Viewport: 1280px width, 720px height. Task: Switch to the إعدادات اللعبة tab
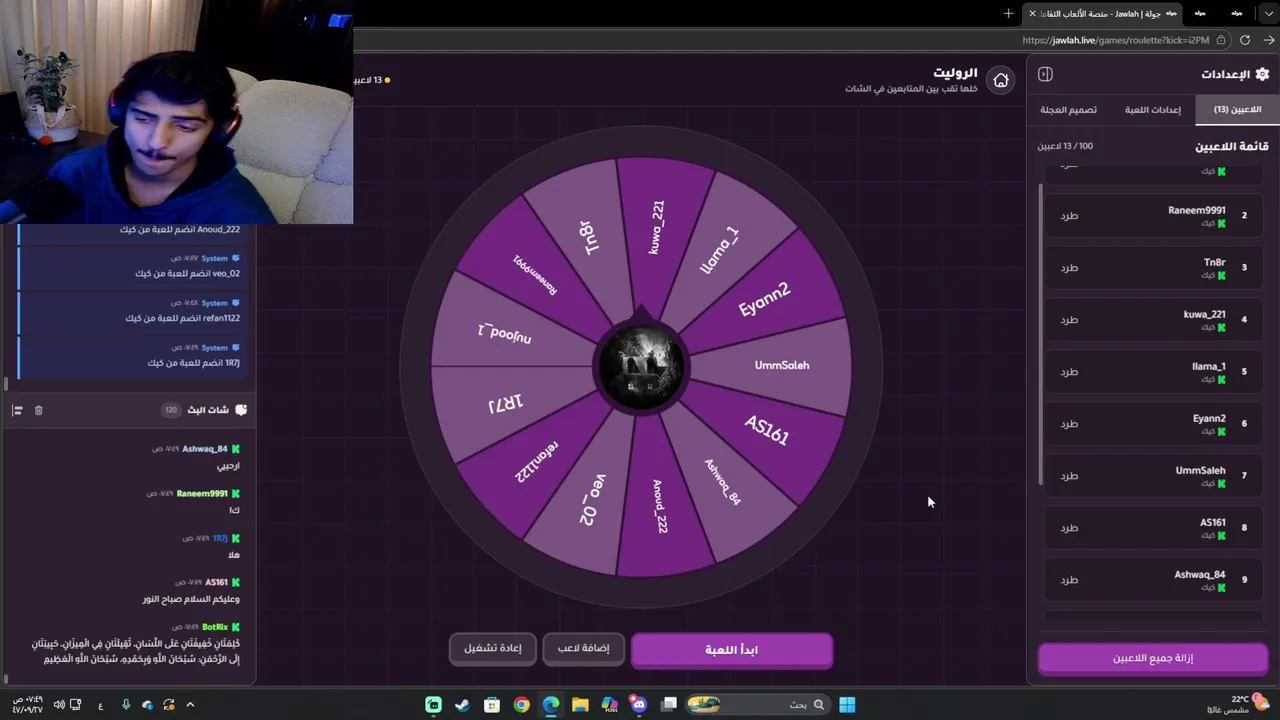[1152, 109]
